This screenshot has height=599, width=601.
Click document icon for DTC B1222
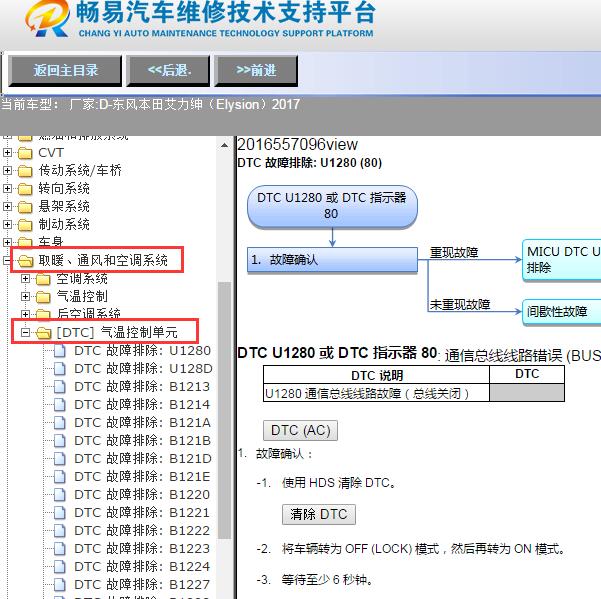(60, 531)
